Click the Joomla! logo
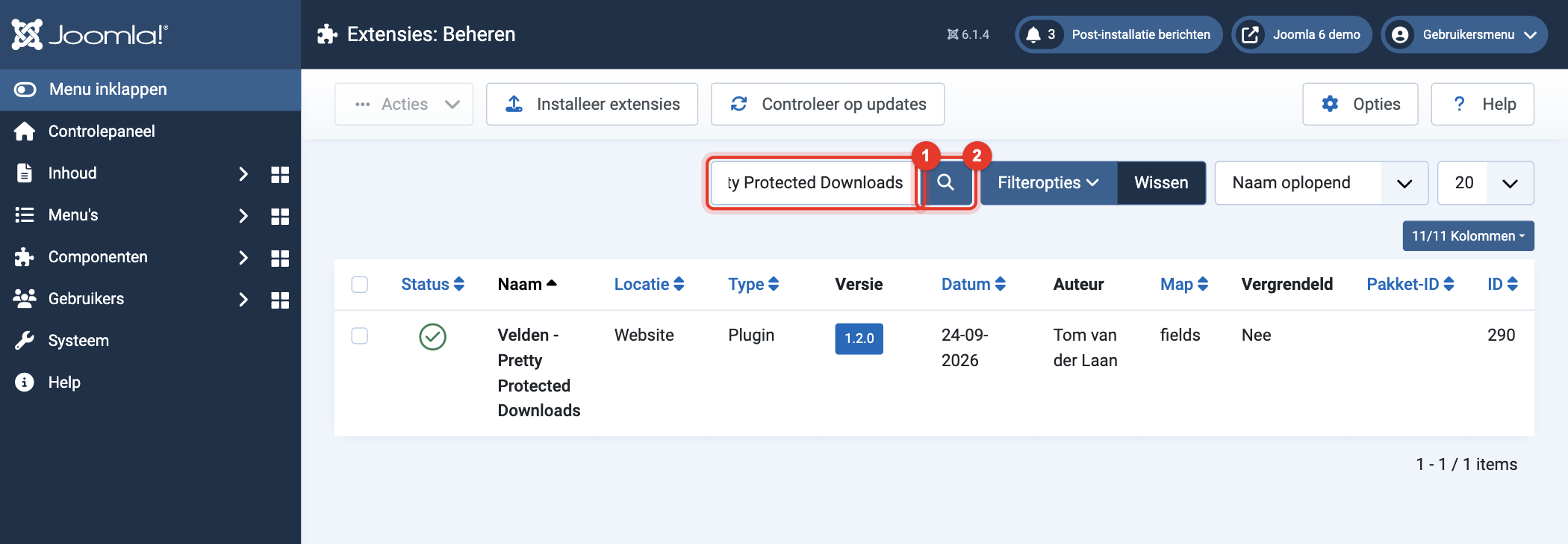The height and width of the screenshot is (544, 1568). [90, 34]
